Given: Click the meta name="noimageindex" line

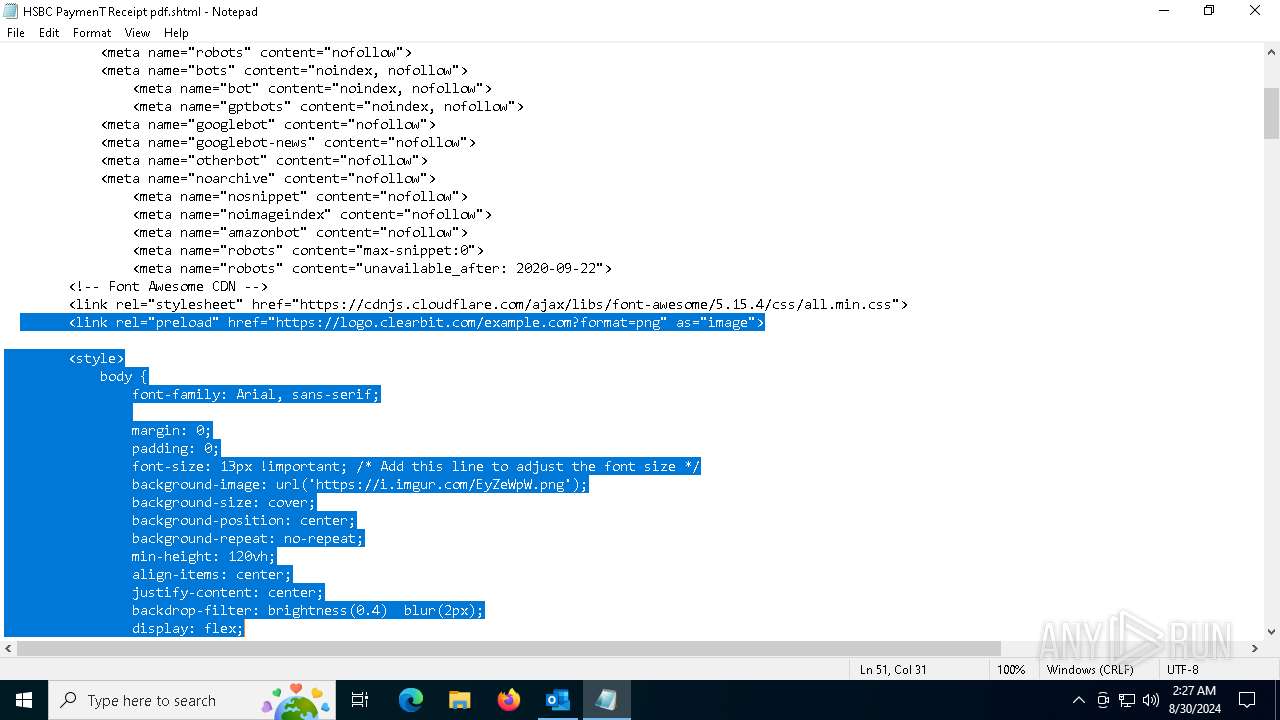Looking at the screenshot, I should [x=312, y=215].
